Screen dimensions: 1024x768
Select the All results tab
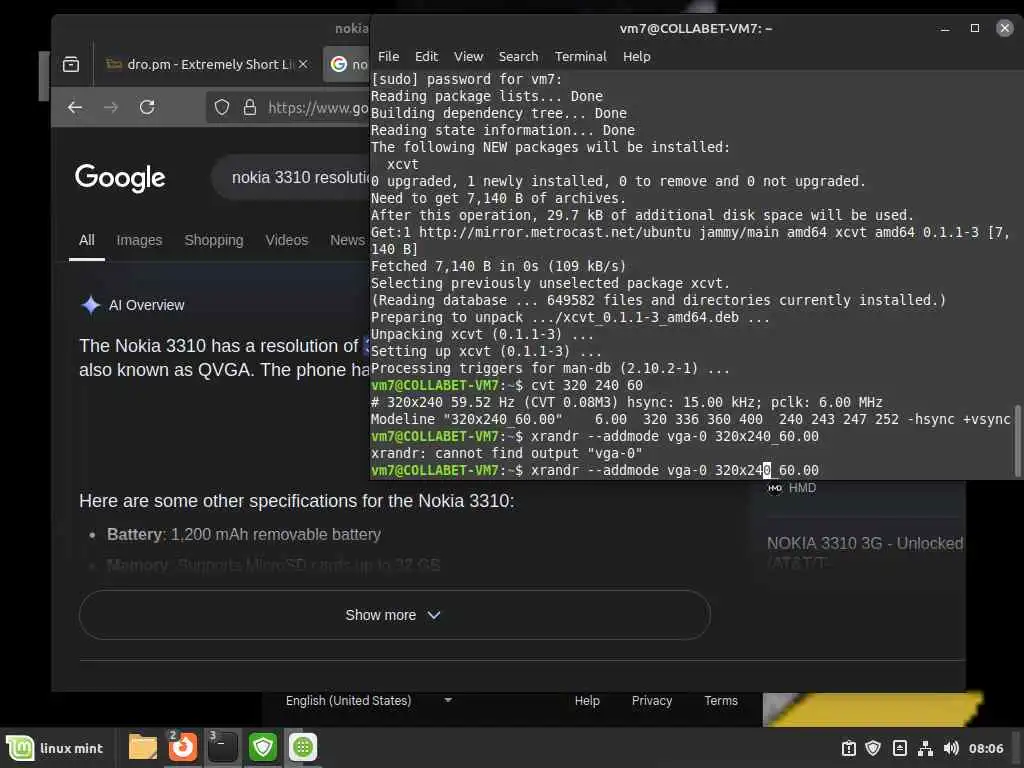coord(87,240)
